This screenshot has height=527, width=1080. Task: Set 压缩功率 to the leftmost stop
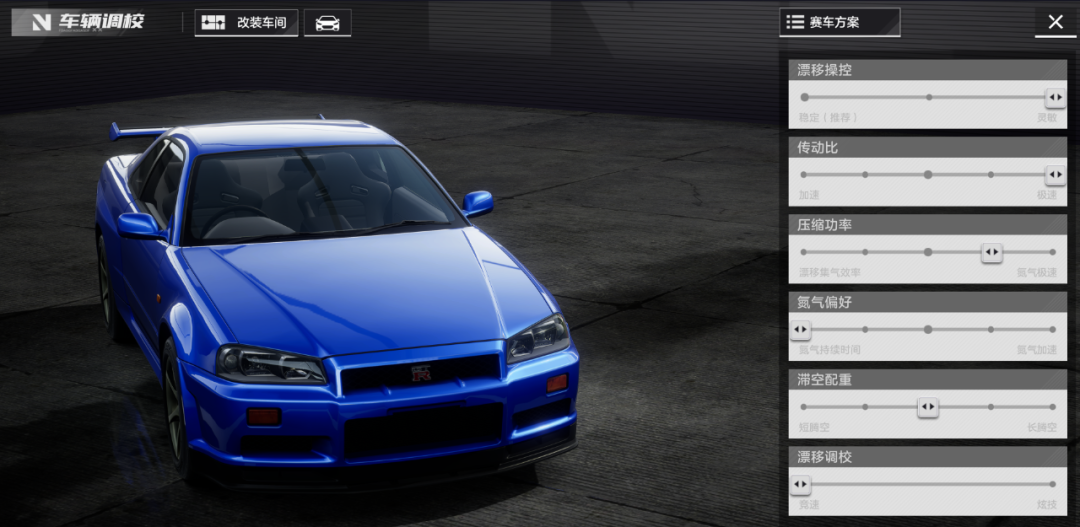coord(803,252)
